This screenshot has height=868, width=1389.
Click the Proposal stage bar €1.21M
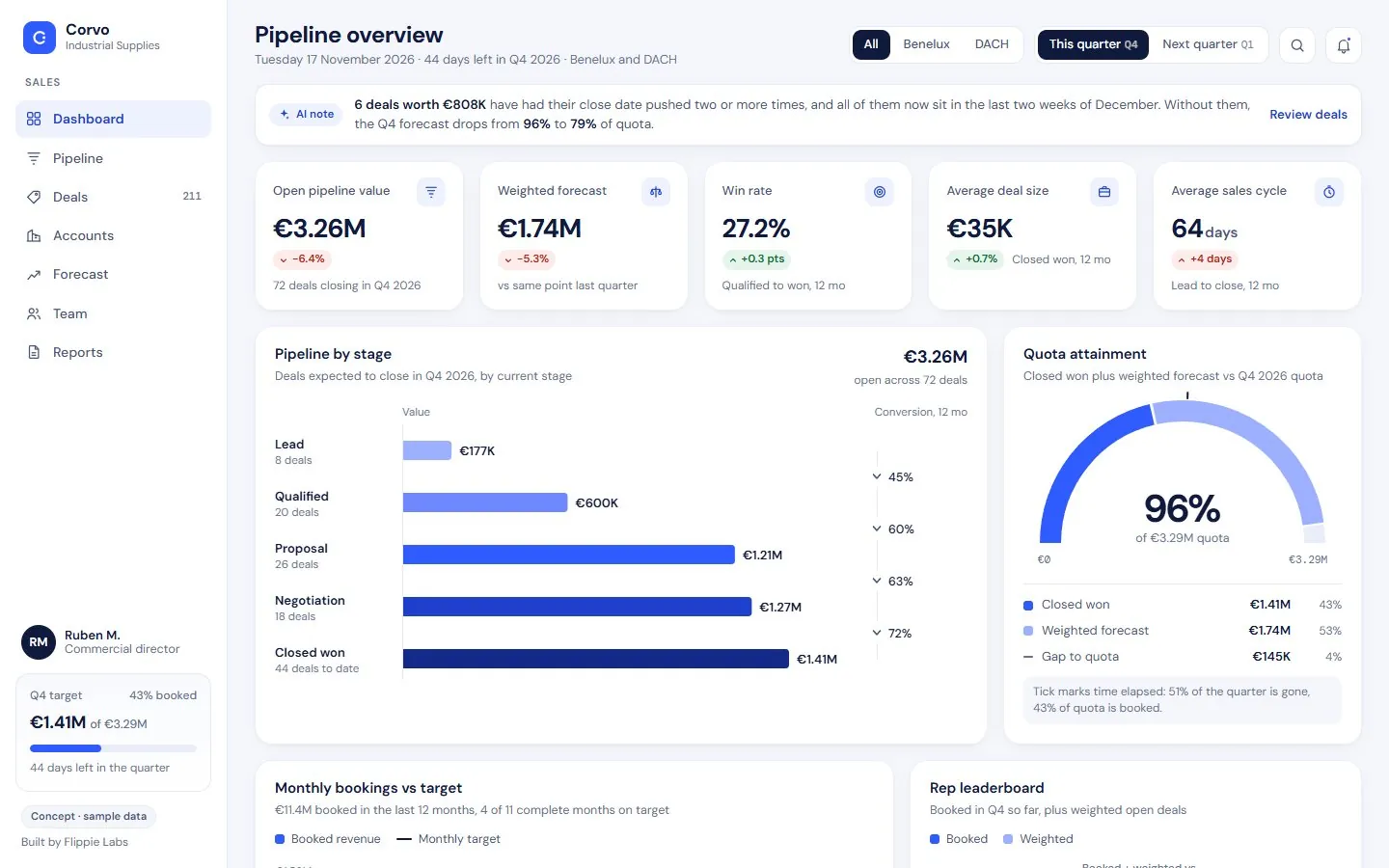(x=569, y=555)
